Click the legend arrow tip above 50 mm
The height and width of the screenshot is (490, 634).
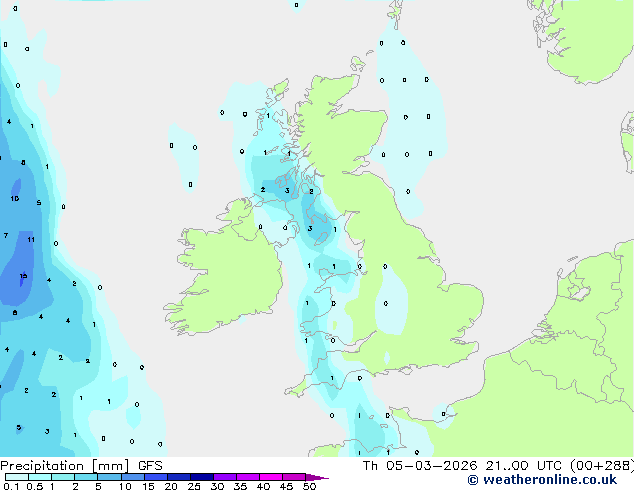[x=317, y=477]
